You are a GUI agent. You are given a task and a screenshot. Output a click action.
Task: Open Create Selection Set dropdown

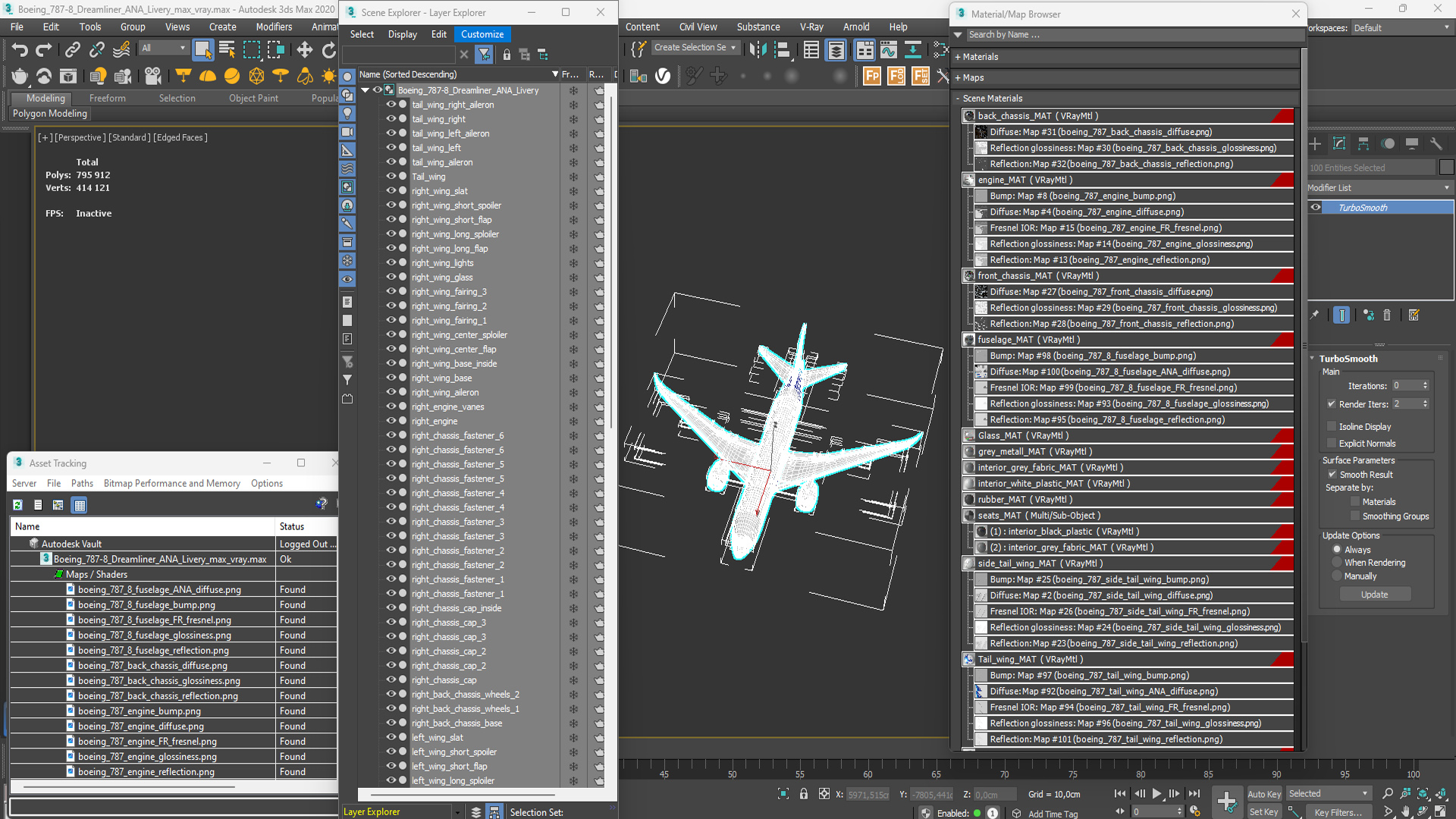pyautogui.click(x=695, y=47)
